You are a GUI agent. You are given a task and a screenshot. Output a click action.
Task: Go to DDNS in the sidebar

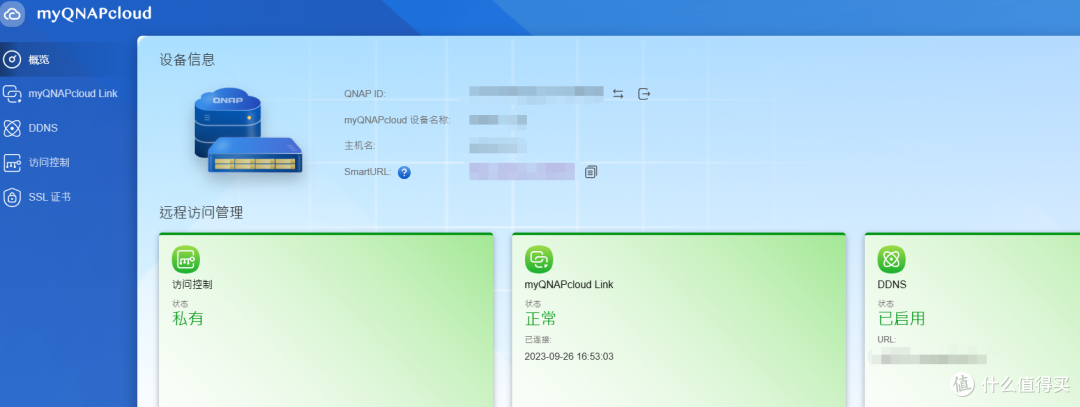(68, 128)
